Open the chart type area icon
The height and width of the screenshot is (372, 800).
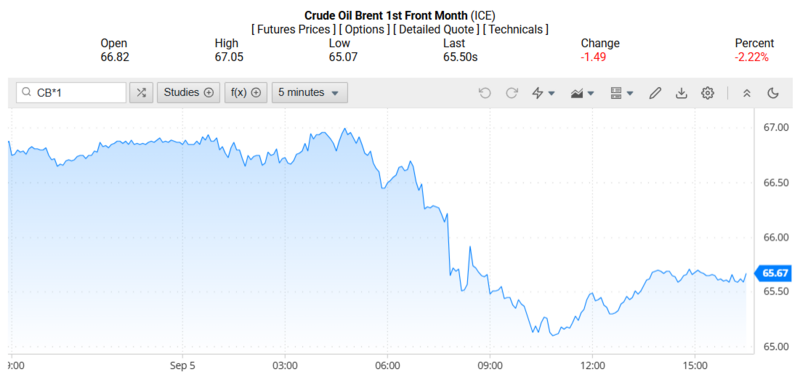(x=577, y=93)
